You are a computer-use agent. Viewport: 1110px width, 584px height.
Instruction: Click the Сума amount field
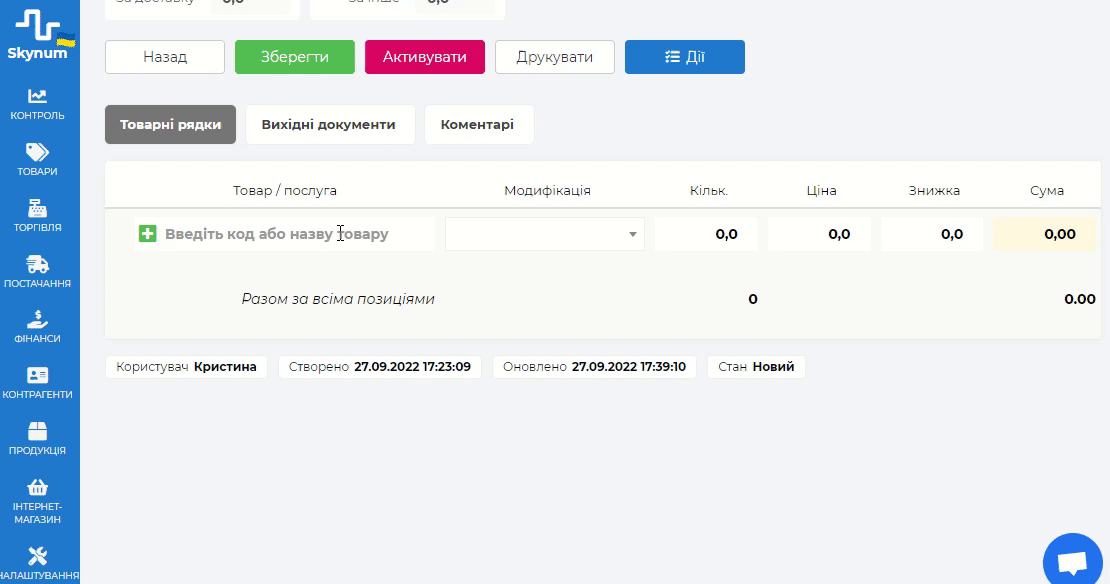click(x=1044, y=234)
